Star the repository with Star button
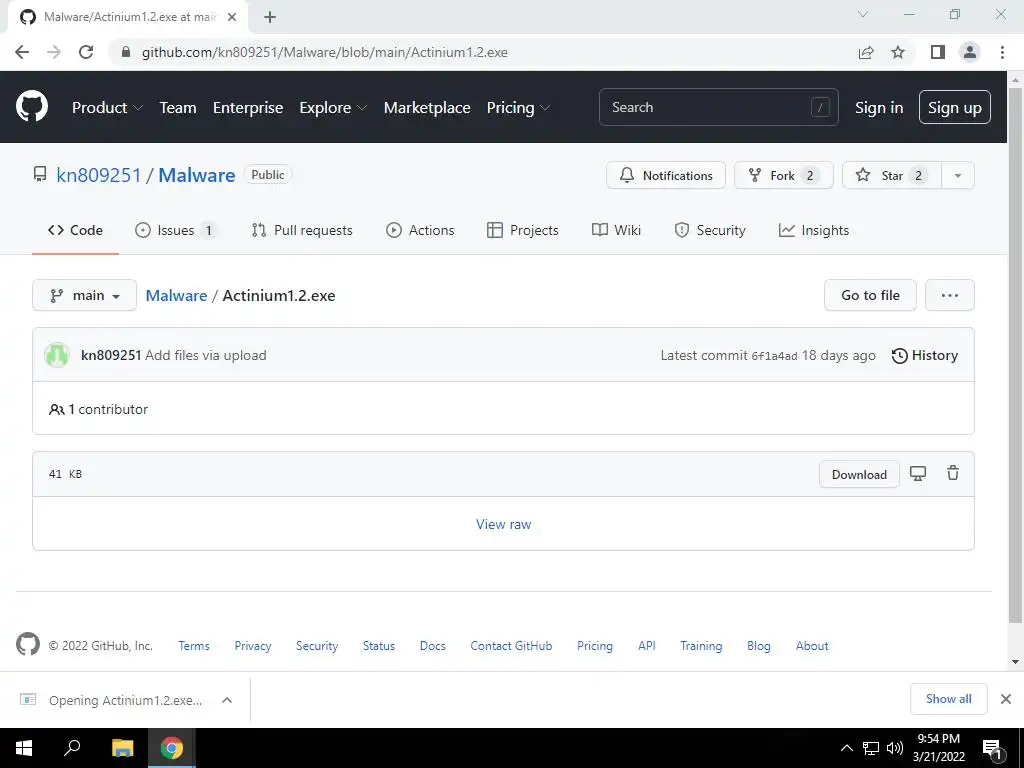Image resolution: width=1024 pixels, height=768 pixels. coord(892,175)
